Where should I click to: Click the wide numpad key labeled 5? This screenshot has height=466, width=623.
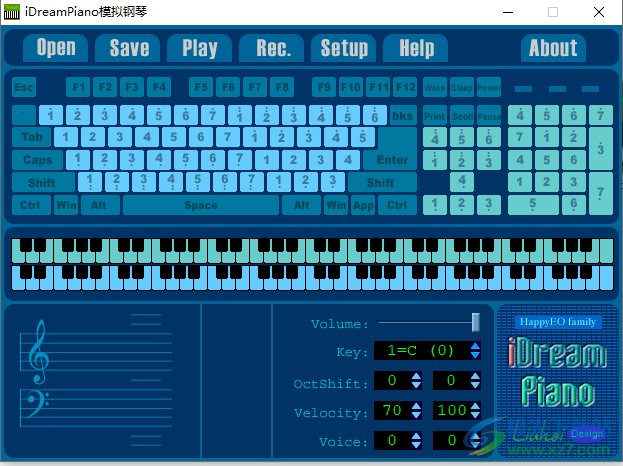pos(533,205)
